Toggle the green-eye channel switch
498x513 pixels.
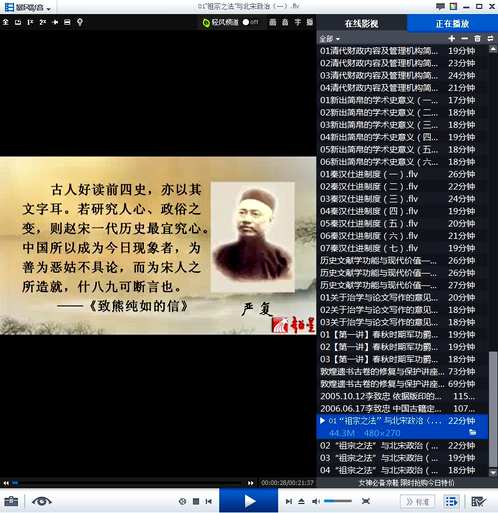(250, 22)
